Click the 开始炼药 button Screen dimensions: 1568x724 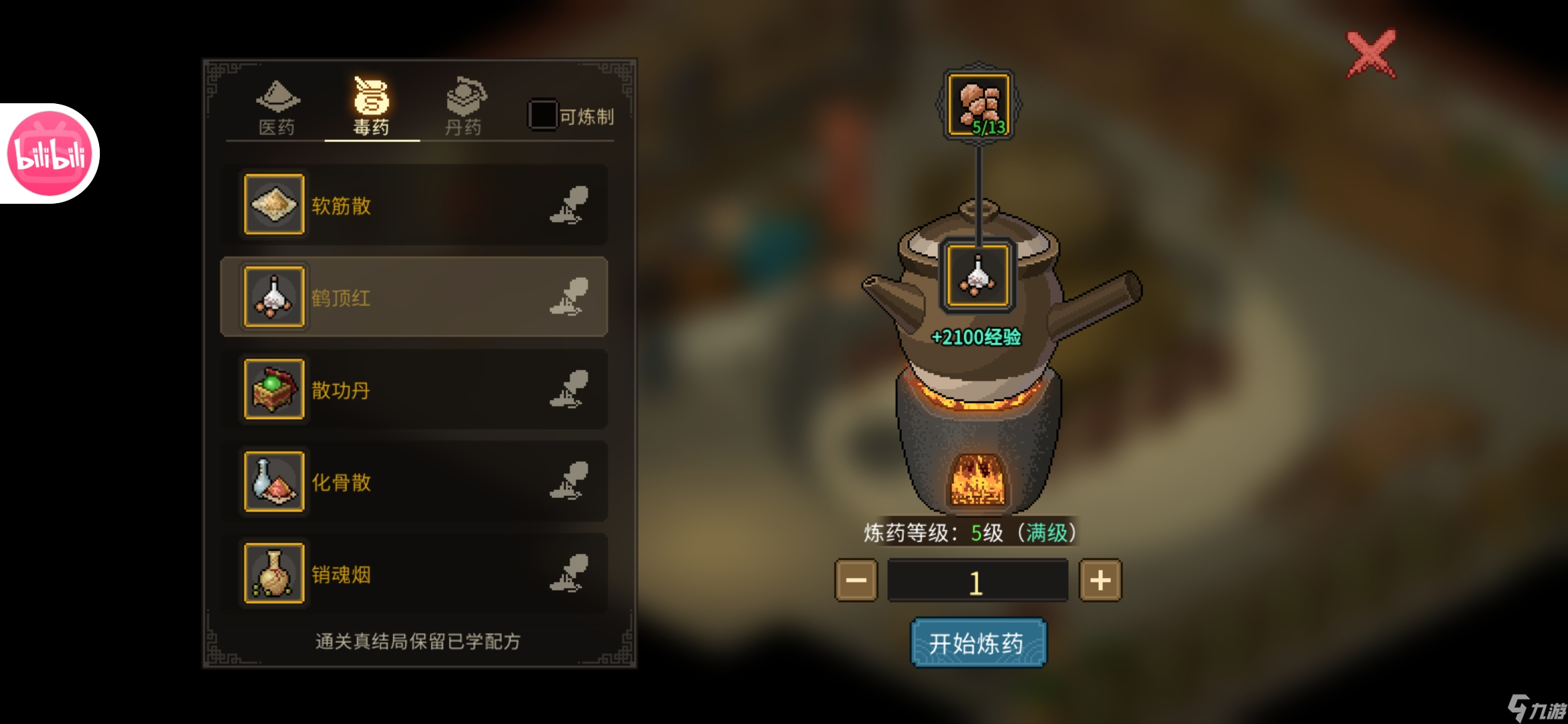978,644
